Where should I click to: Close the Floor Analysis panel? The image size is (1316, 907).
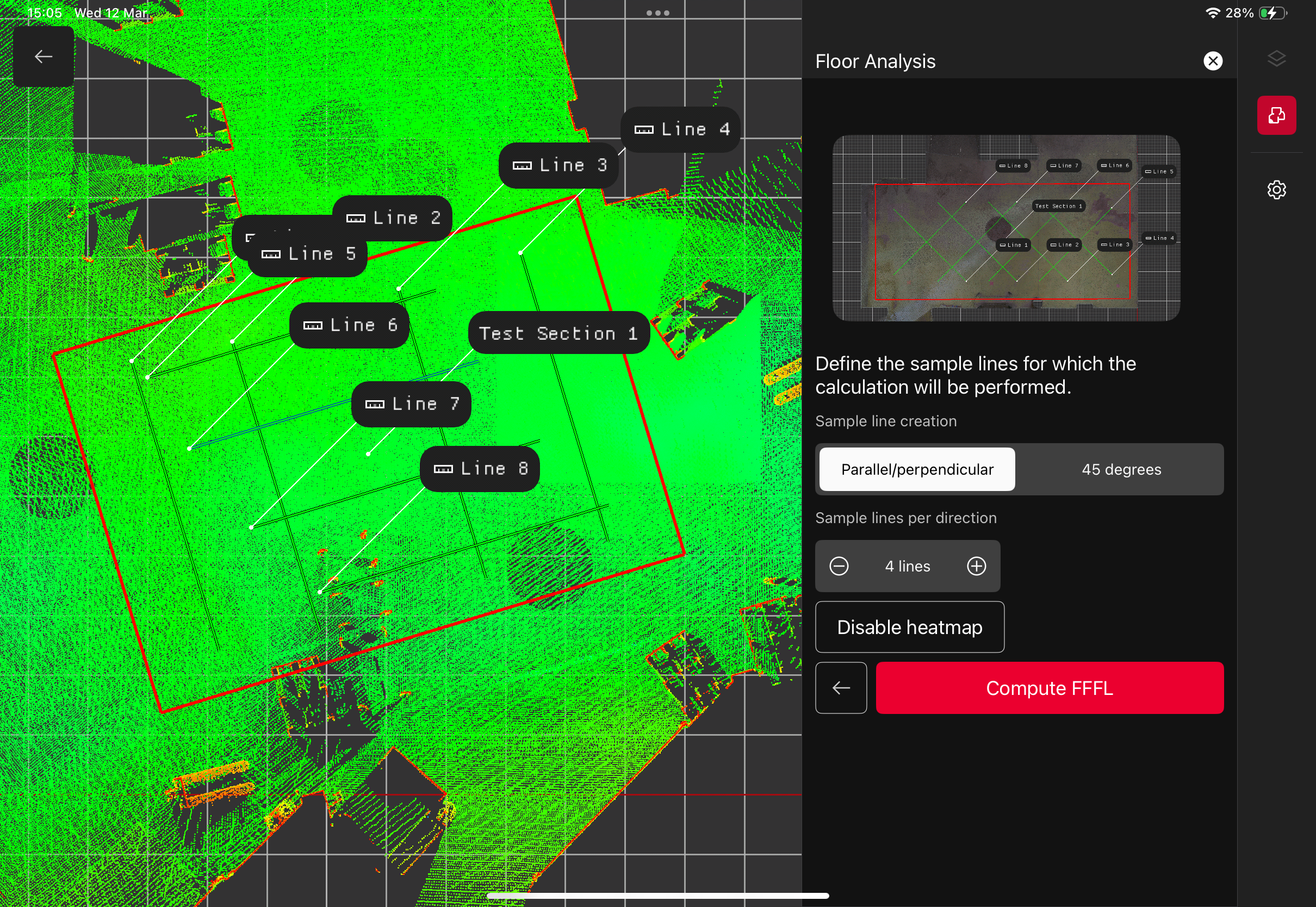1213,61
